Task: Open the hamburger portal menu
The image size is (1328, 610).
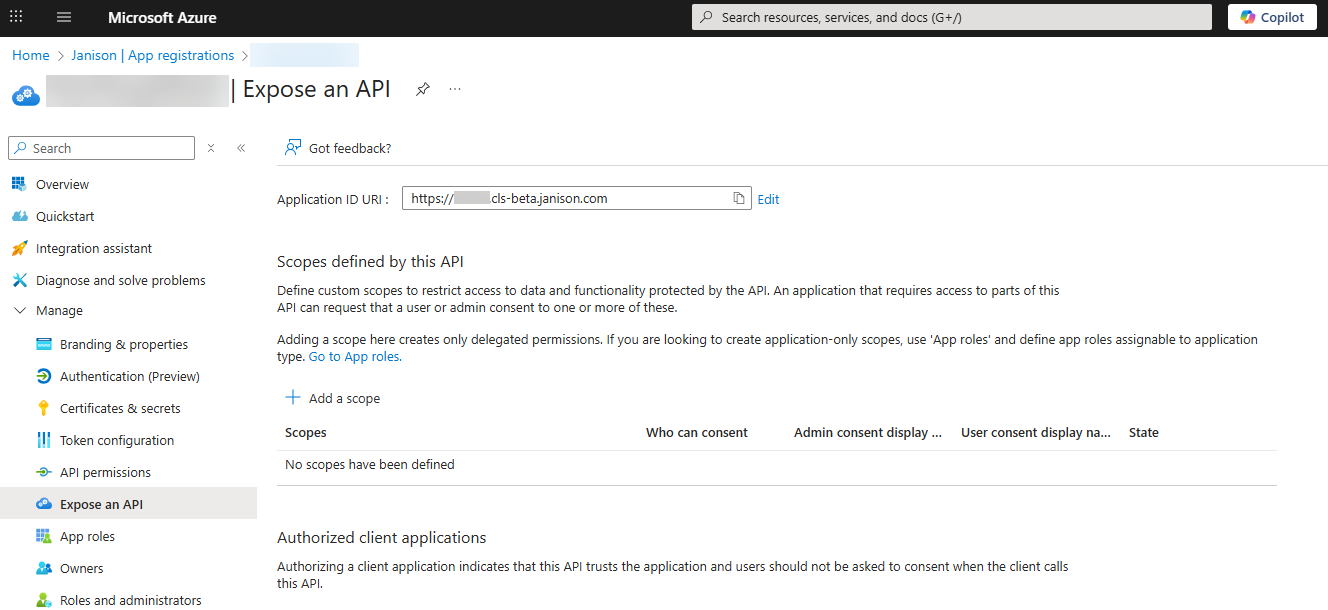Action: click(x=64, y=17)
